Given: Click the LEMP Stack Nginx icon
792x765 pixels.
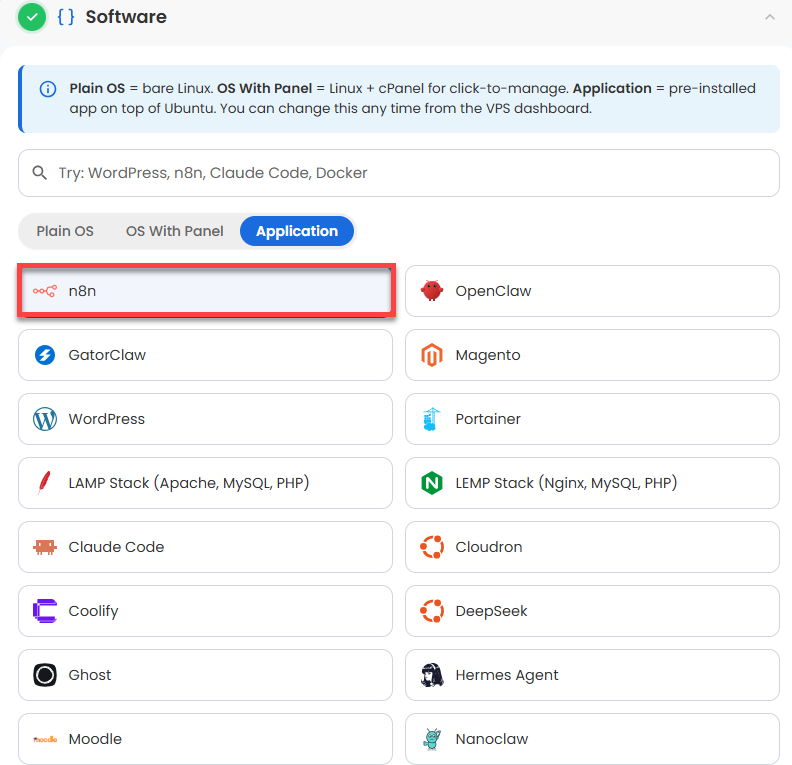Looking at the screenshot, I should pos(432,483).
